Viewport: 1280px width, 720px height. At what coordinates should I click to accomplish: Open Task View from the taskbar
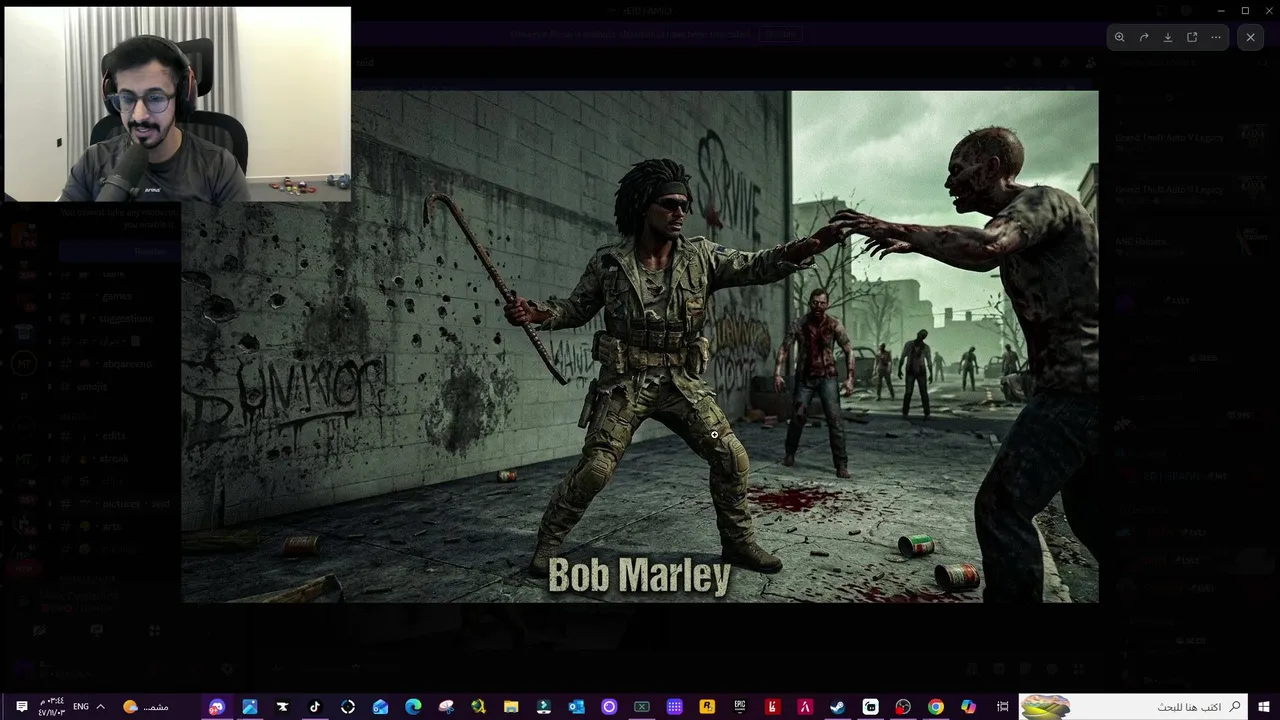pyautogui.click(x=1002, y=707)
